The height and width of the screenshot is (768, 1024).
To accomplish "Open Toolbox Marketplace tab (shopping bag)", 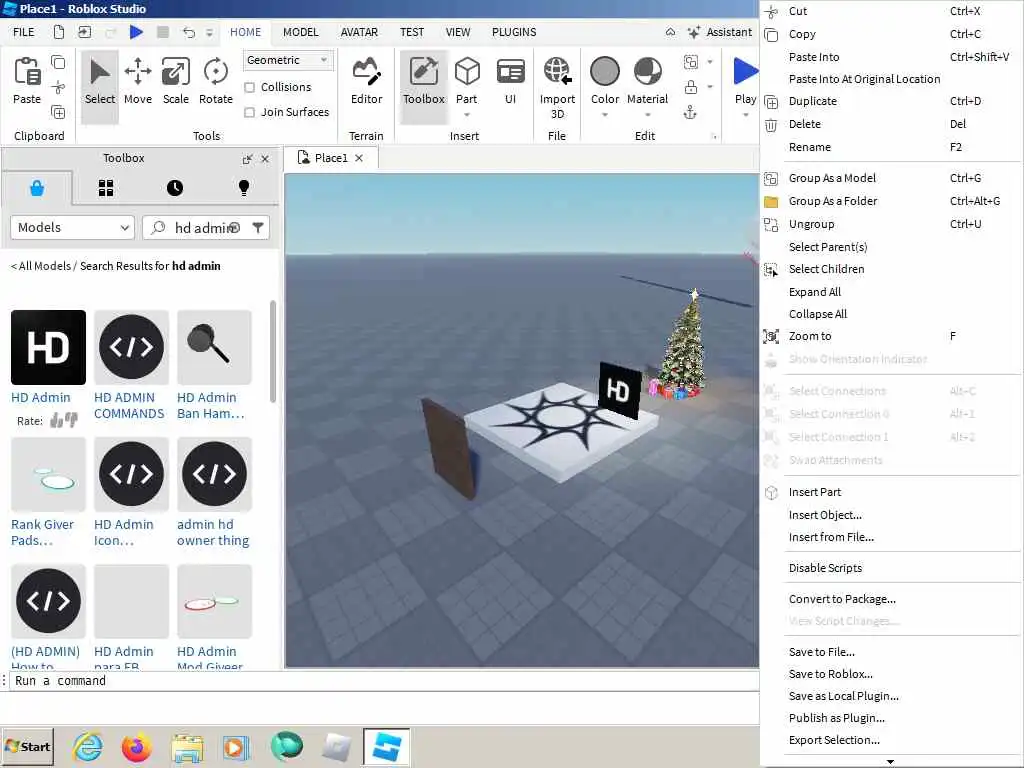I will [x=37, y=188].
